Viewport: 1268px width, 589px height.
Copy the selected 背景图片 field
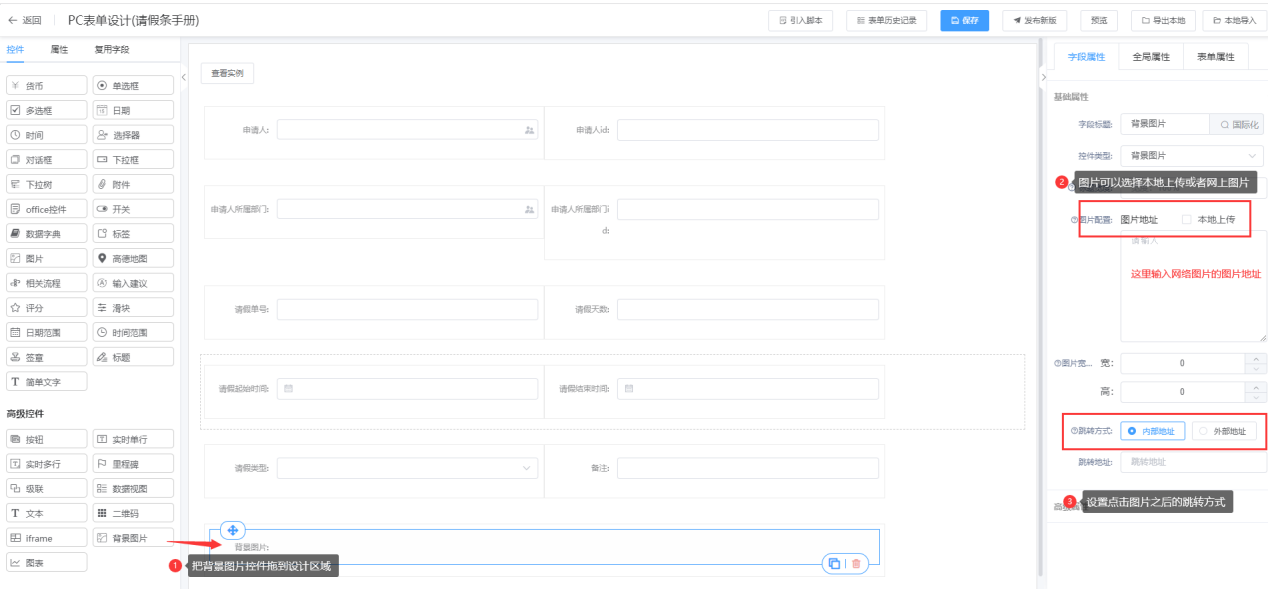pos(834,564)
